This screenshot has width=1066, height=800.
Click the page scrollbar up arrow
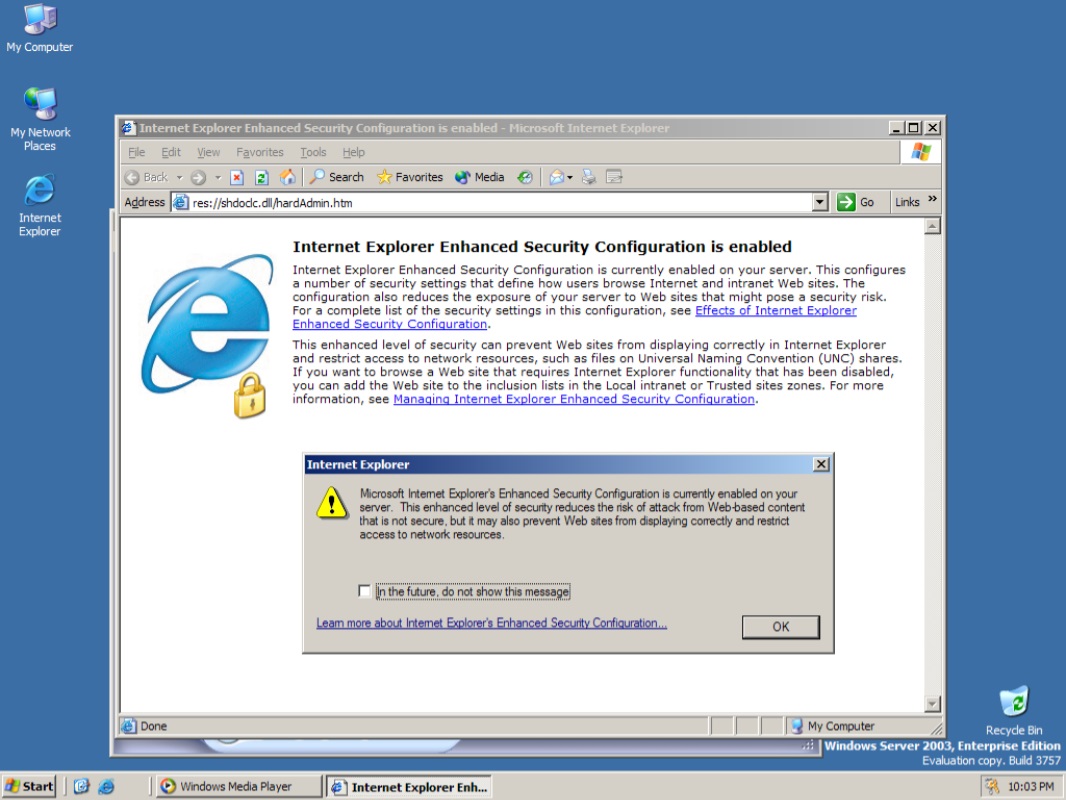coord(933,226)
